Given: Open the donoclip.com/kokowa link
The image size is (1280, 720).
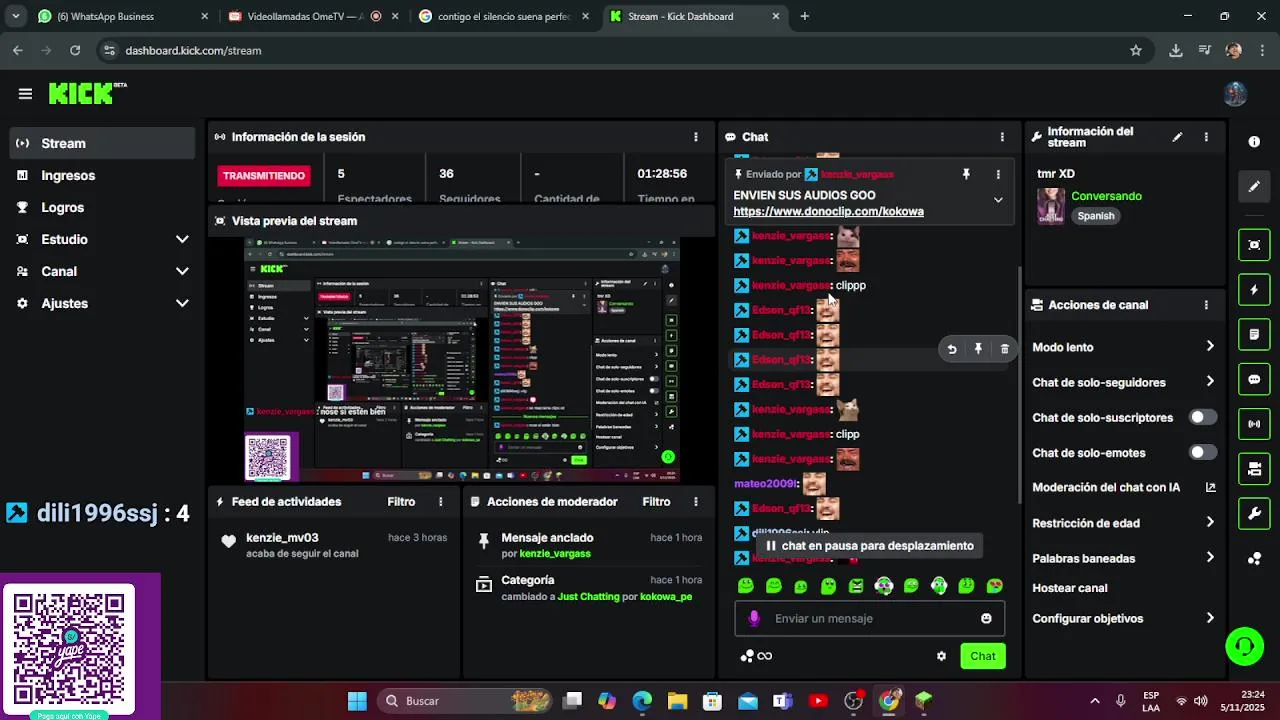Looking at the screenshot, I should (828, 212).
